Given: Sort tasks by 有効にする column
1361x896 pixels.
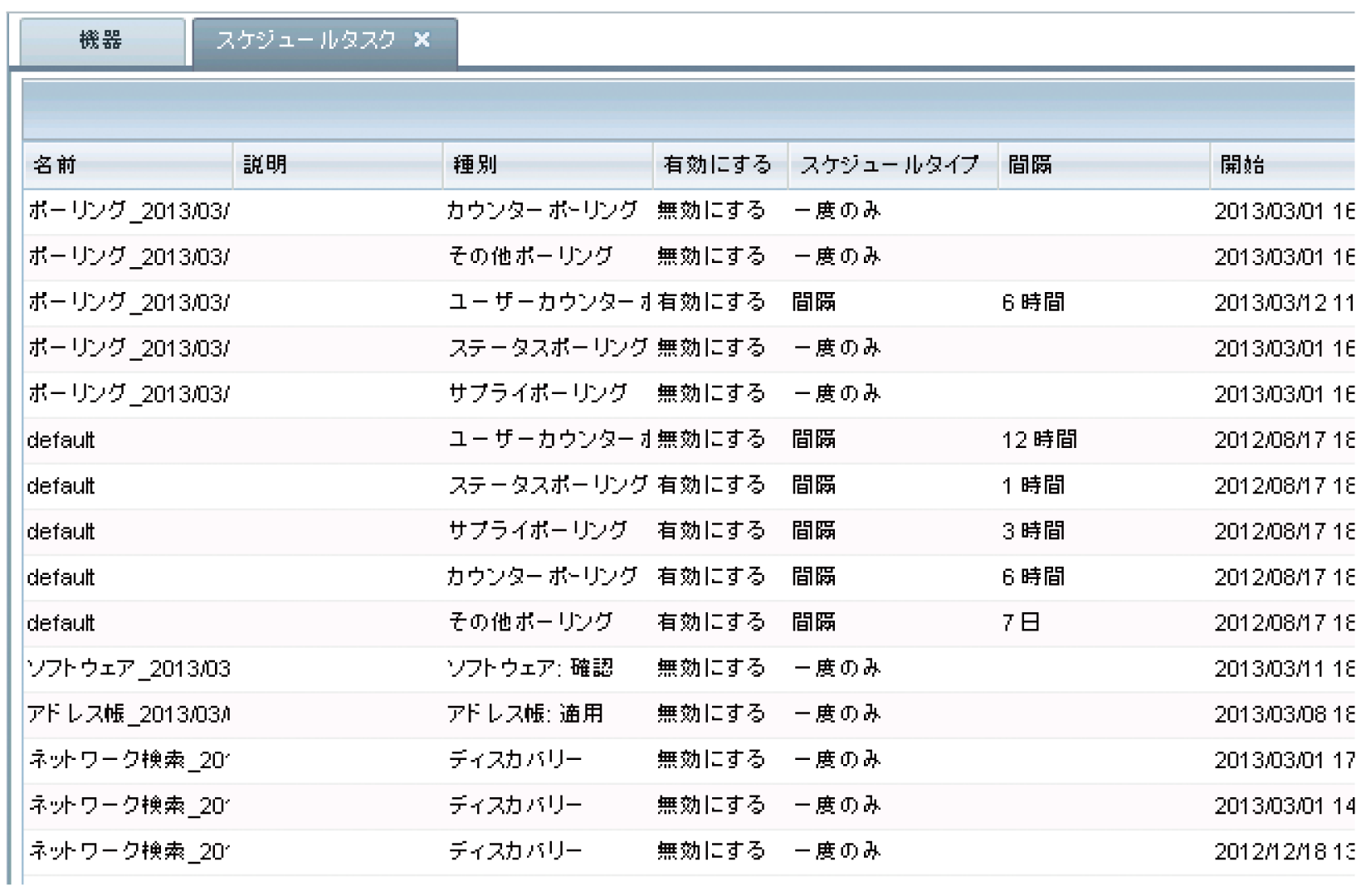Looking at the screenshot, I should click(x=717, y=164).
